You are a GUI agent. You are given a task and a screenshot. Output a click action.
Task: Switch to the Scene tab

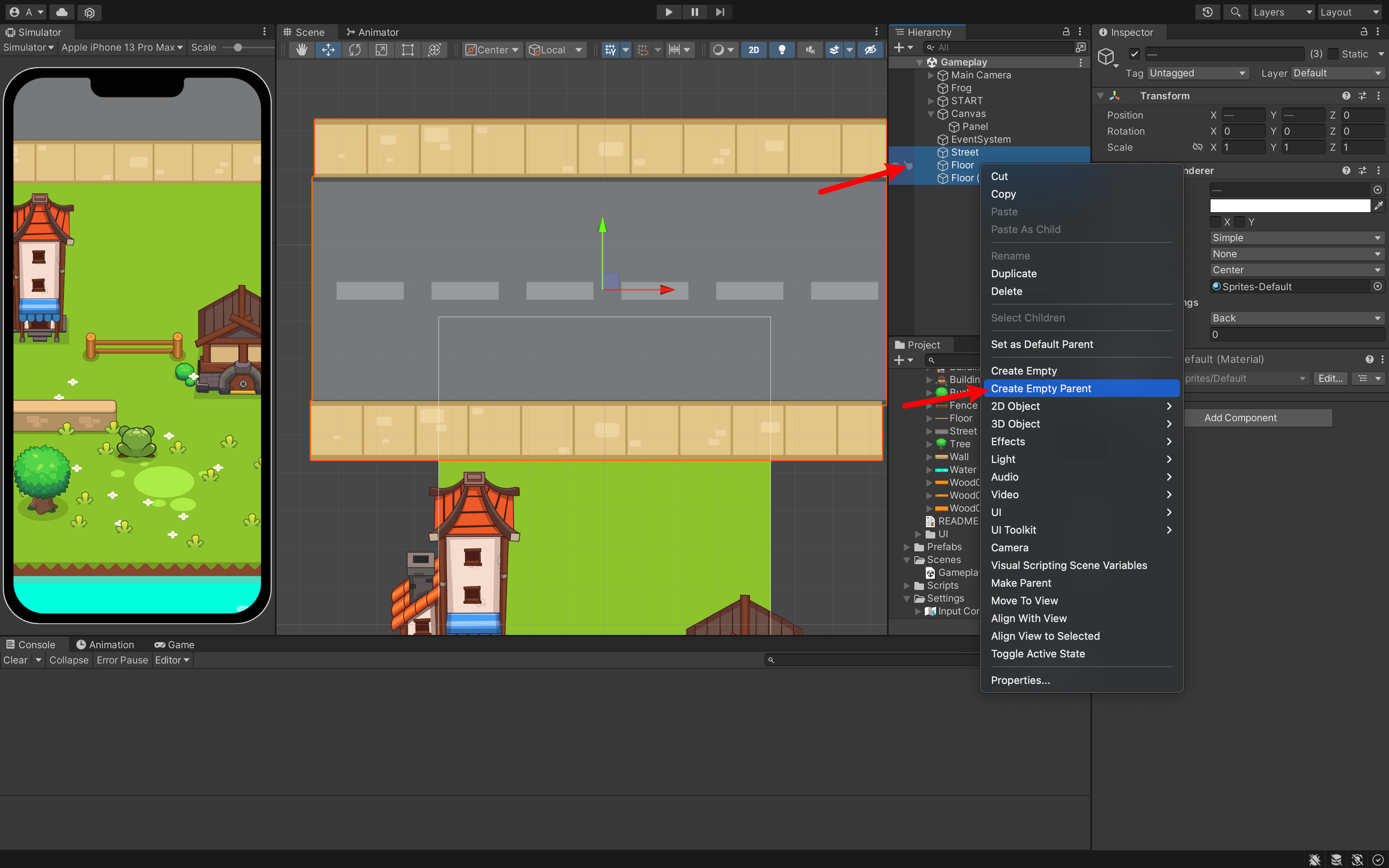[304, 32]
